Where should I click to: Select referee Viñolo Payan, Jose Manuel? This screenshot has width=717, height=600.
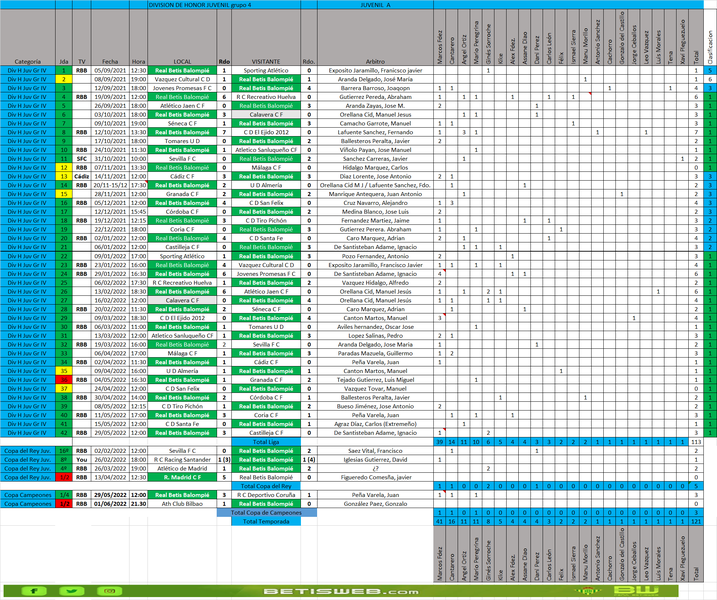click(375, 150)
